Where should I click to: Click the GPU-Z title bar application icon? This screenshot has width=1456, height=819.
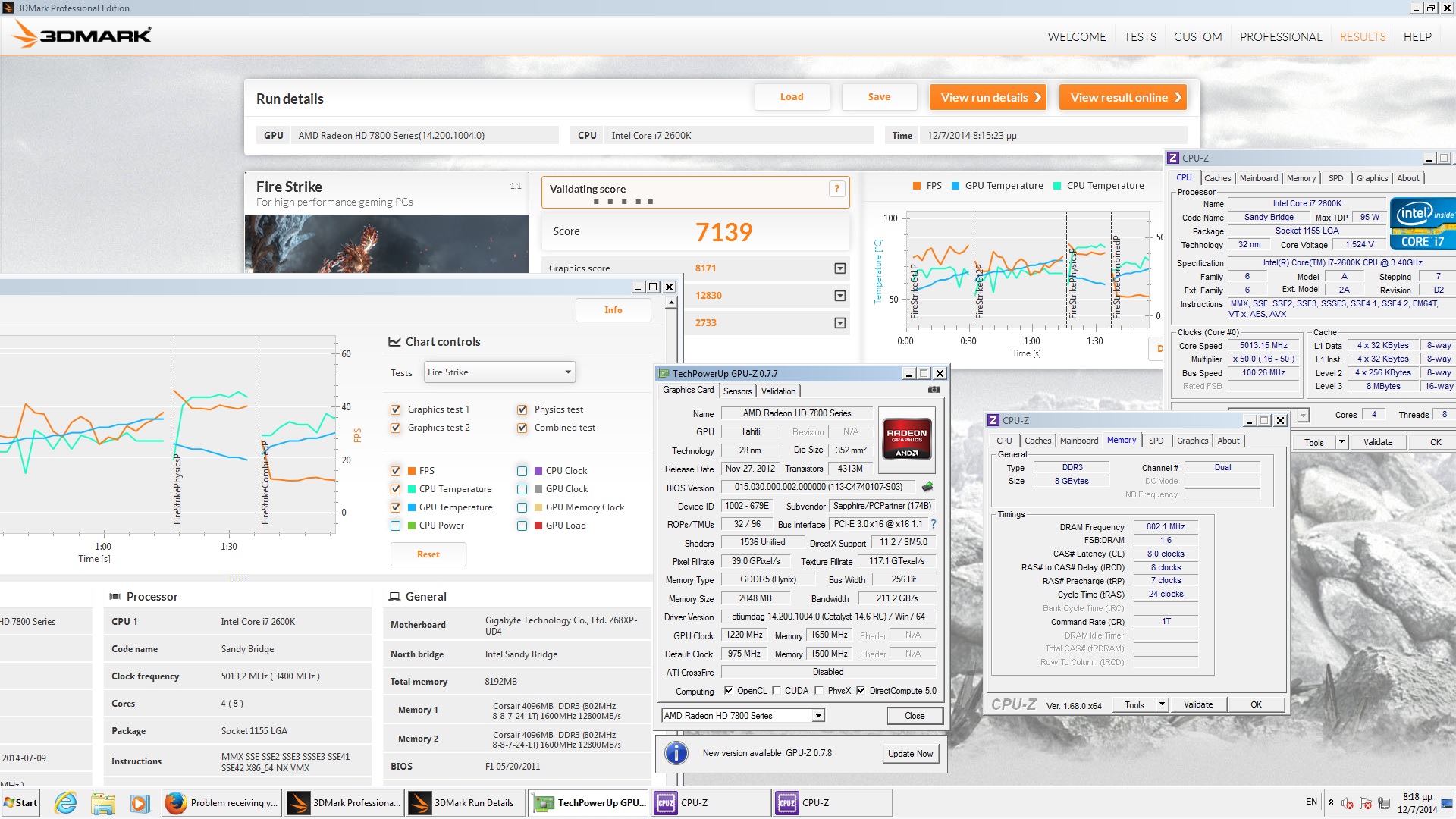[664, 373]
